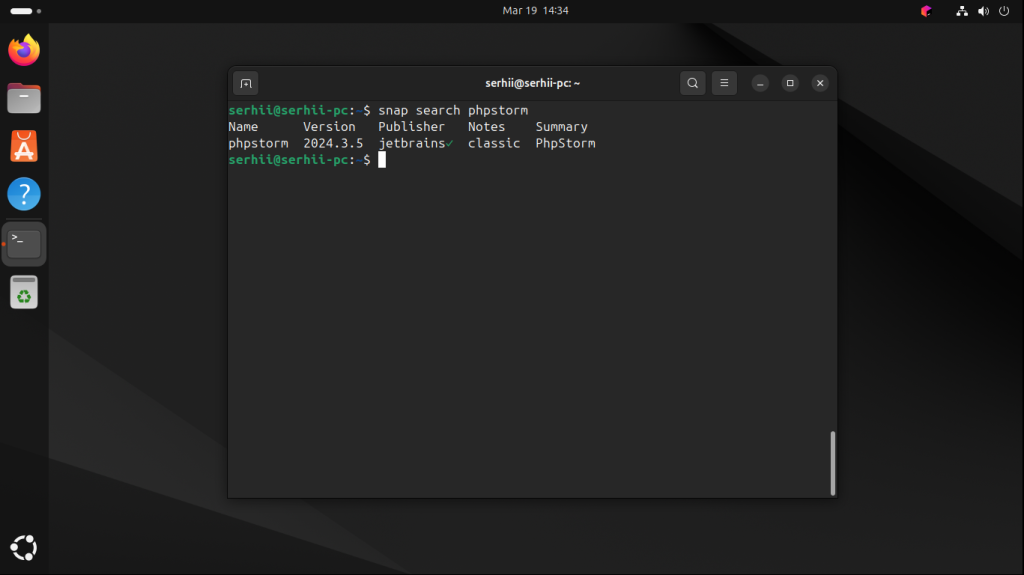Open the Activities workspace indicator
The width and height of the screenshot is (1024, 575).
click(25, 11)
